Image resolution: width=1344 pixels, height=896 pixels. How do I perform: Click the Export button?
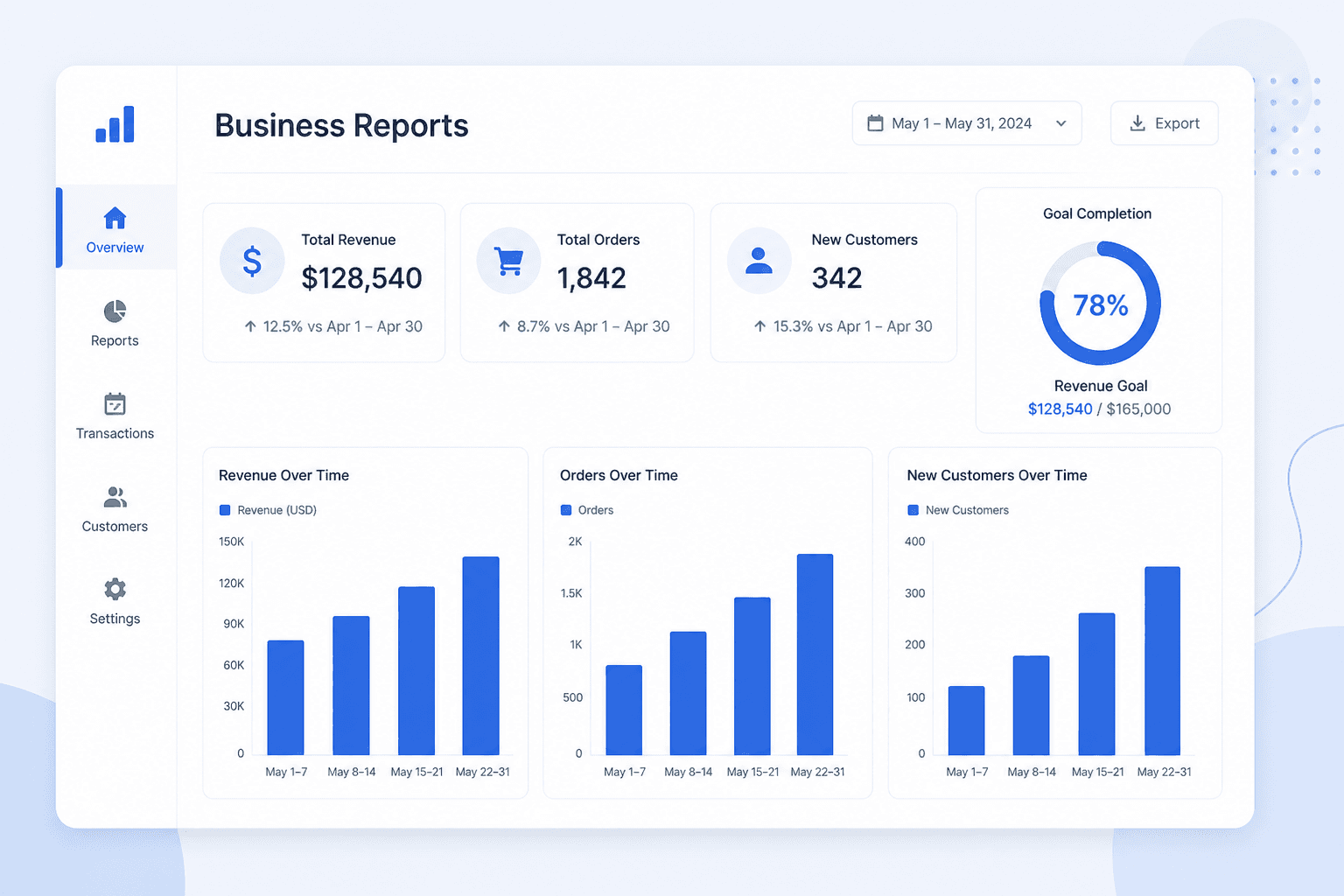pos(1165,123)
